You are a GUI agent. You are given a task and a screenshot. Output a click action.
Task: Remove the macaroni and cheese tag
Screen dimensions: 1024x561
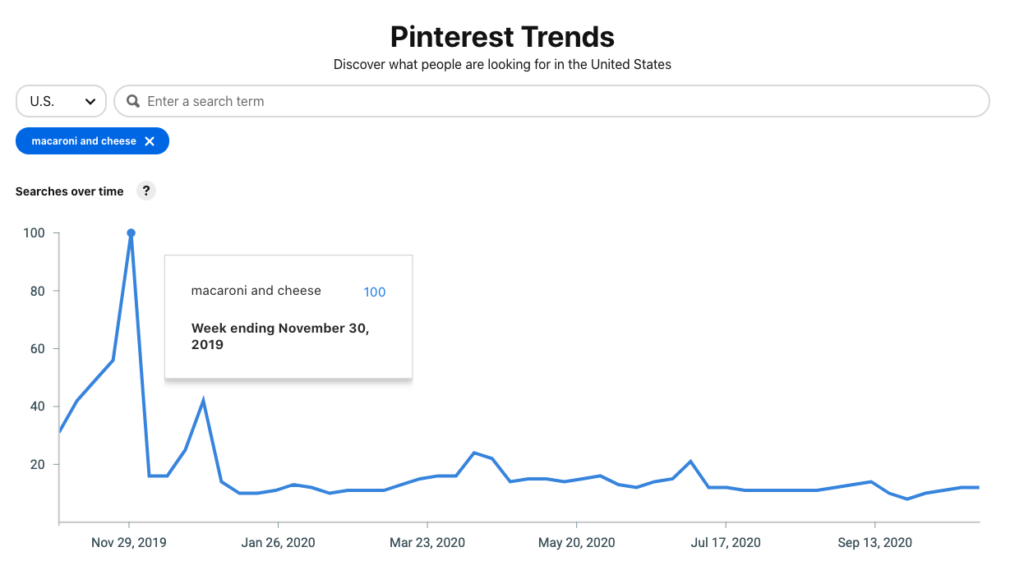pos(150,142)
